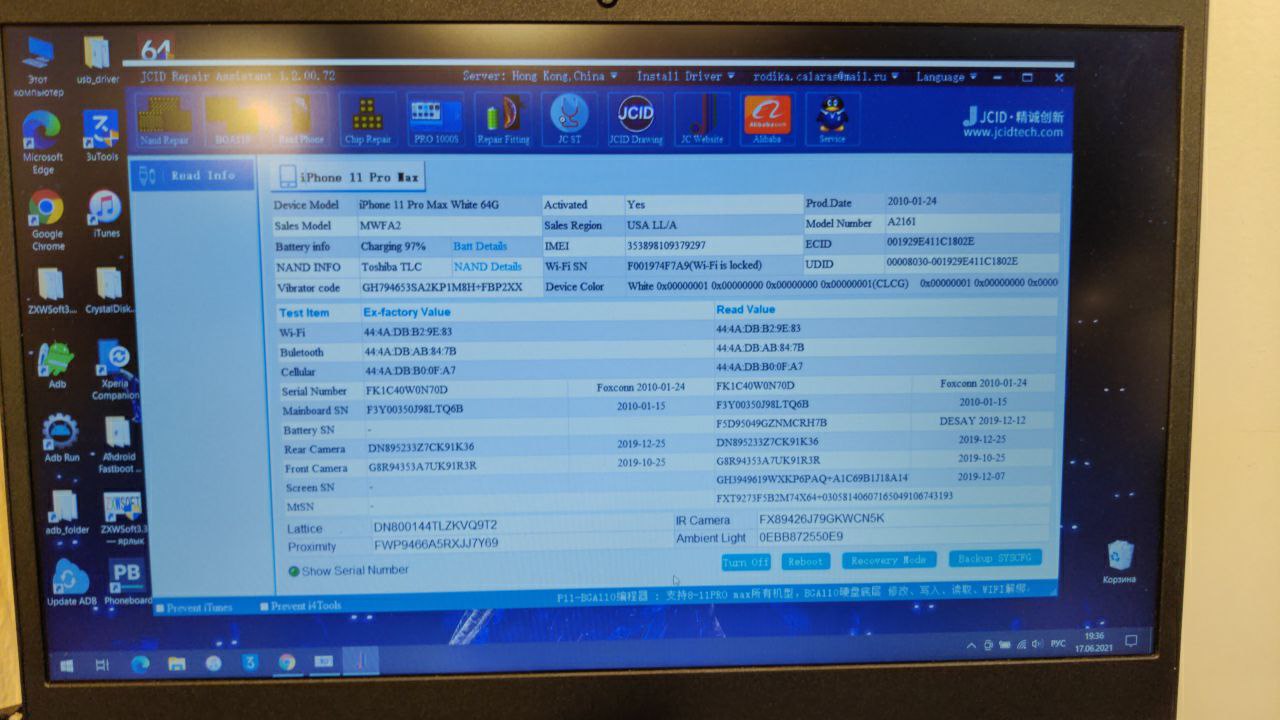Click the Backup SYSCFG button

pos(993,558)
